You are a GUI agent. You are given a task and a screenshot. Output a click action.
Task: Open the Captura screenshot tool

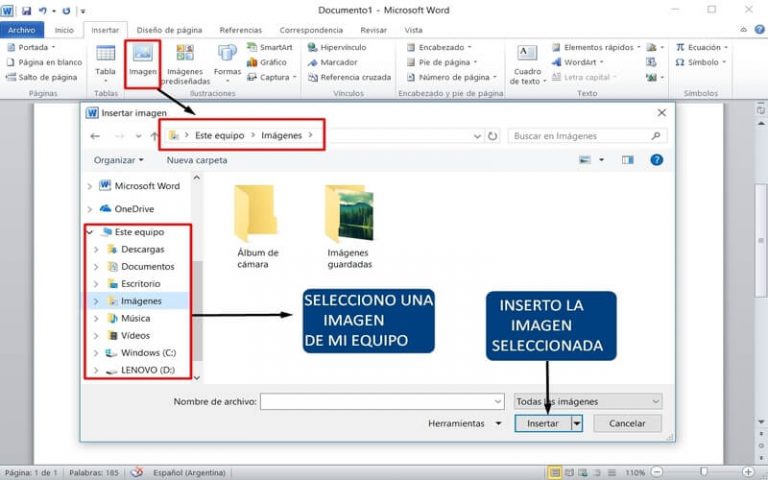pyautogui.click(x=272, y=77)
